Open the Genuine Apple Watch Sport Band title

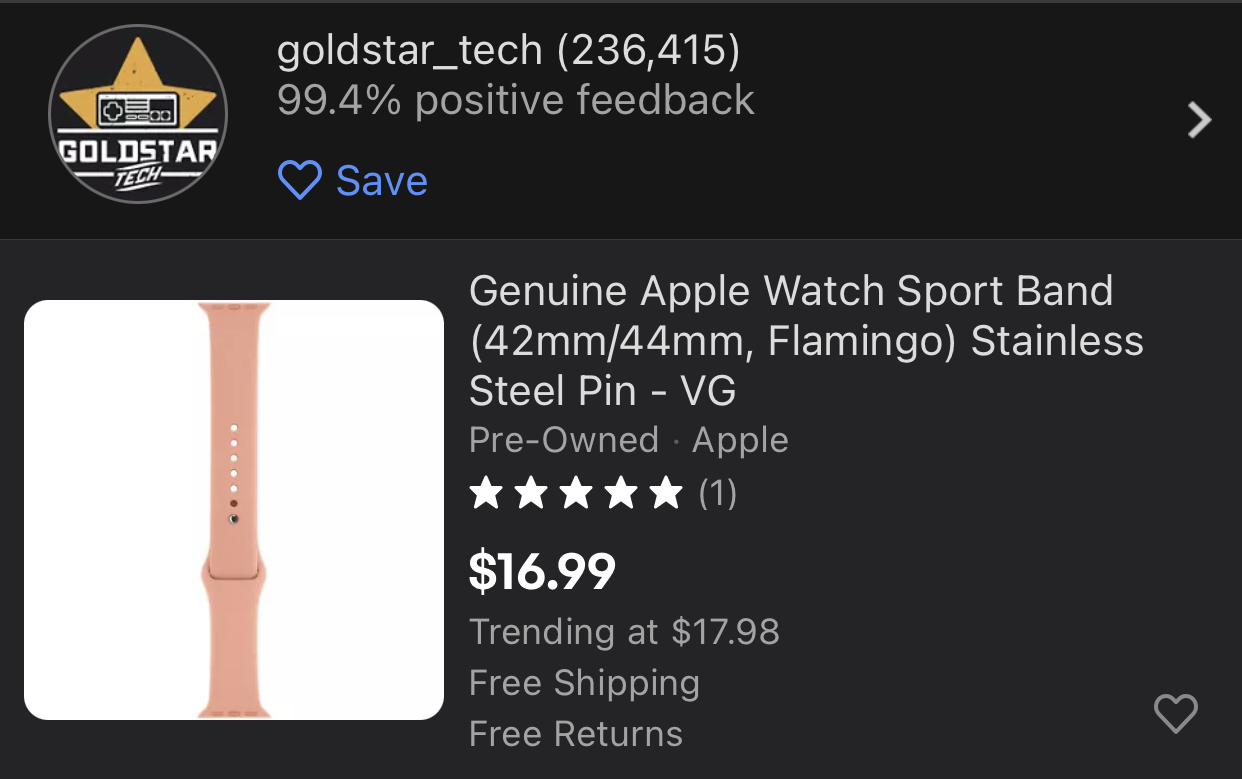coord(806,340)
